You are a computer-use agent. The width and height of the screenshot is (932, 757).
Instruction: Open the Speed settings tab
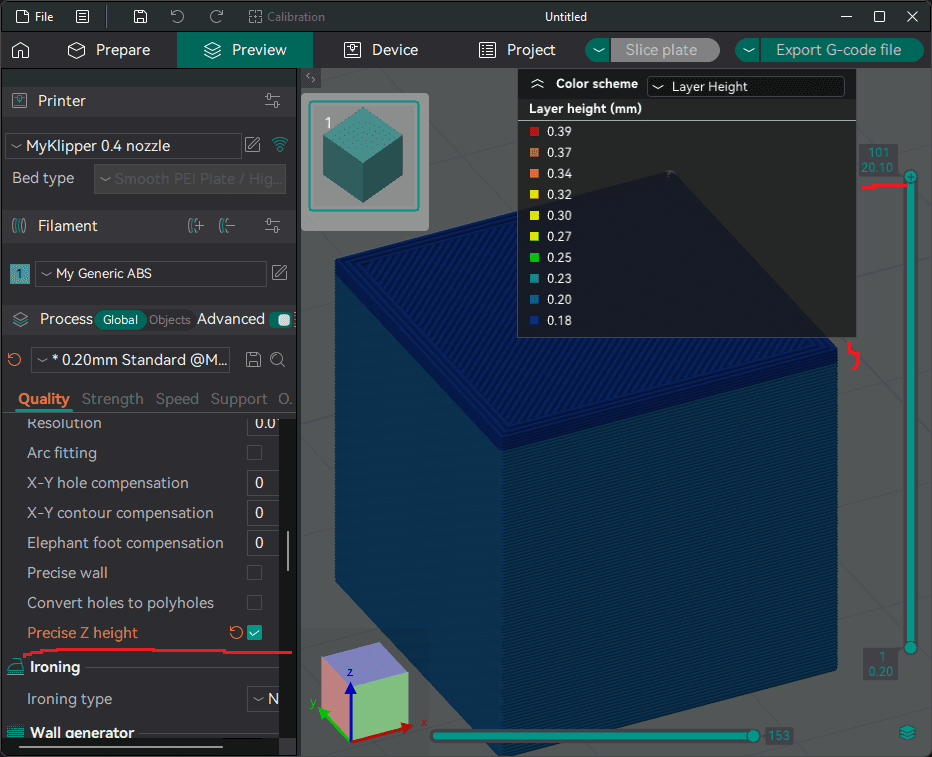(177, 399)
